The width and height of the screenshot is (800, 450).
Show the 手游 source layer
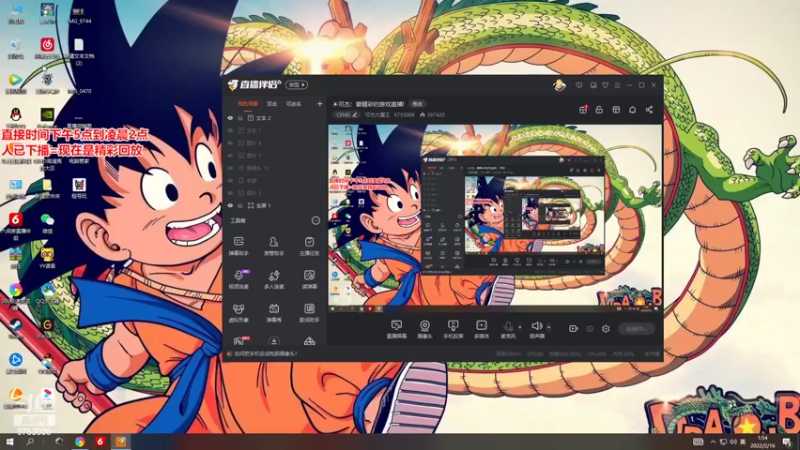230,181
